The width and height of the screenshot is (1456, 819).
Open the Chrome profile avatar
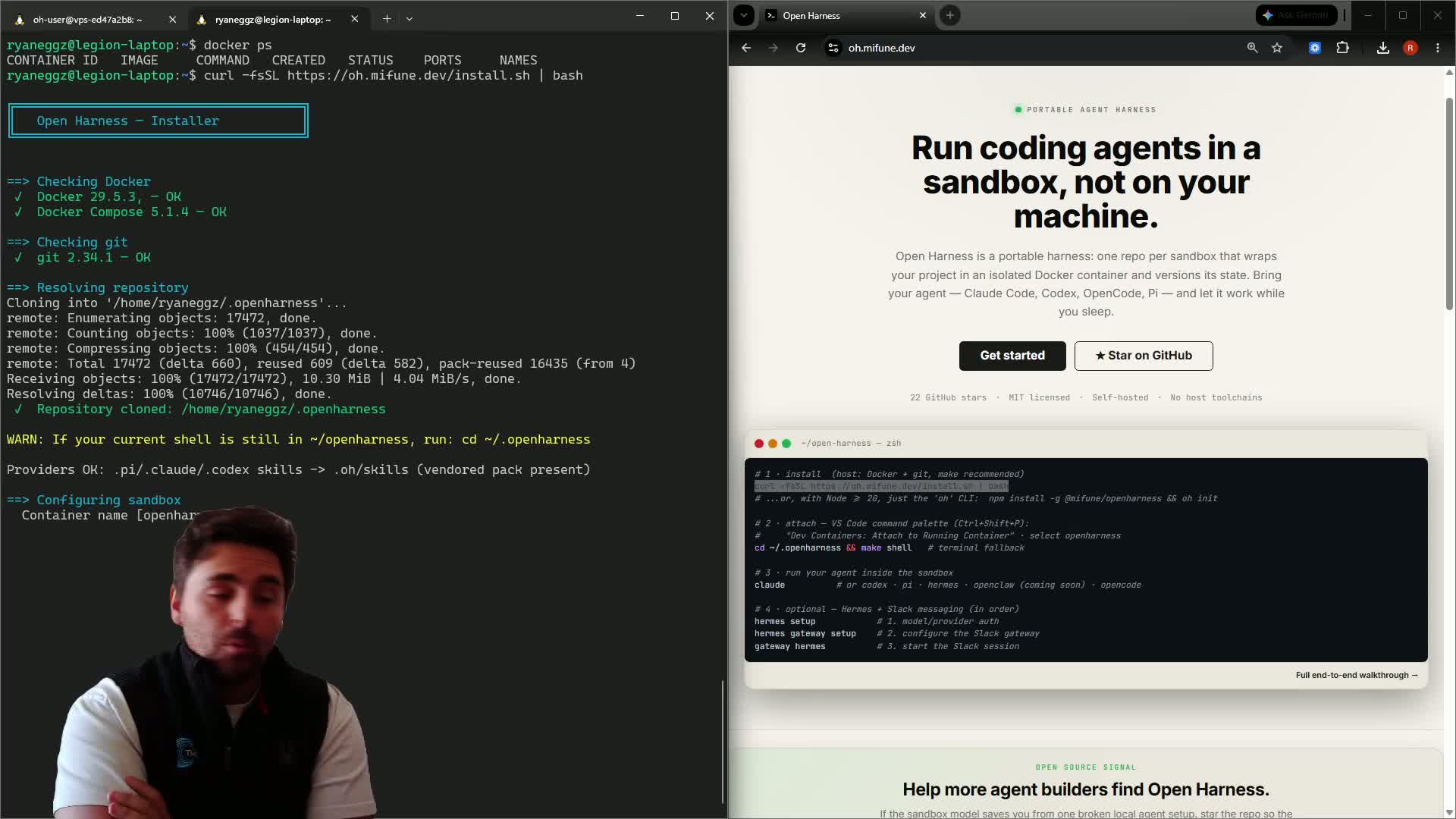tap(1410, 48)
